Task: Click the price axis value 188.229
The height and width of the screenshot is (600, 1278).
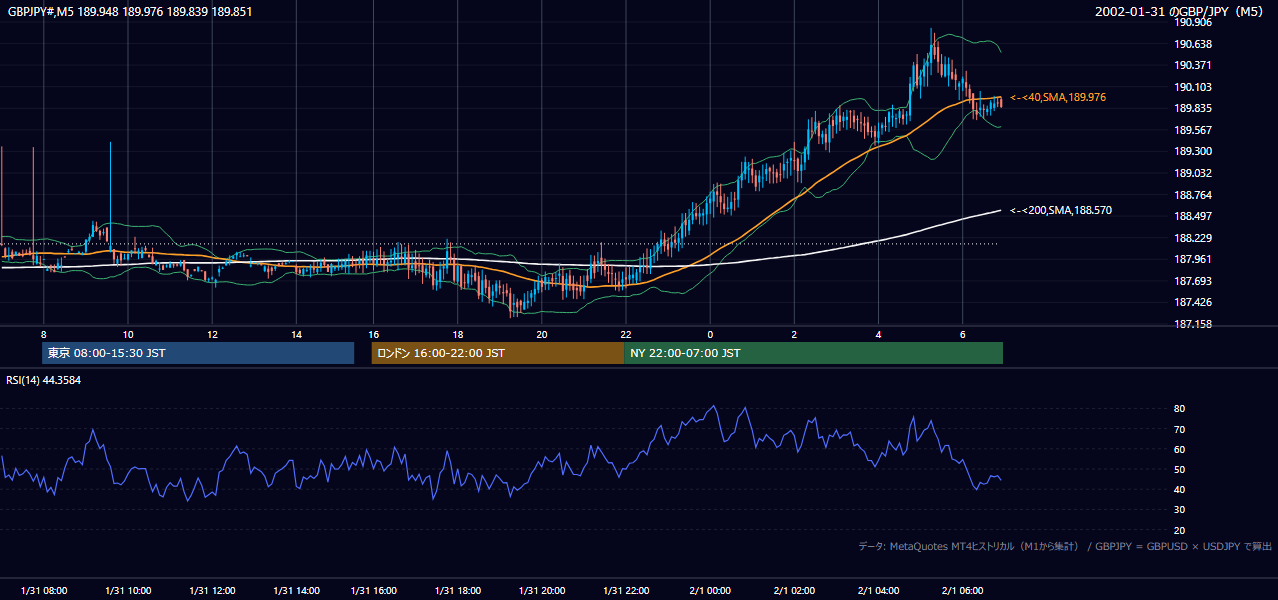Action: point(1193,238)
